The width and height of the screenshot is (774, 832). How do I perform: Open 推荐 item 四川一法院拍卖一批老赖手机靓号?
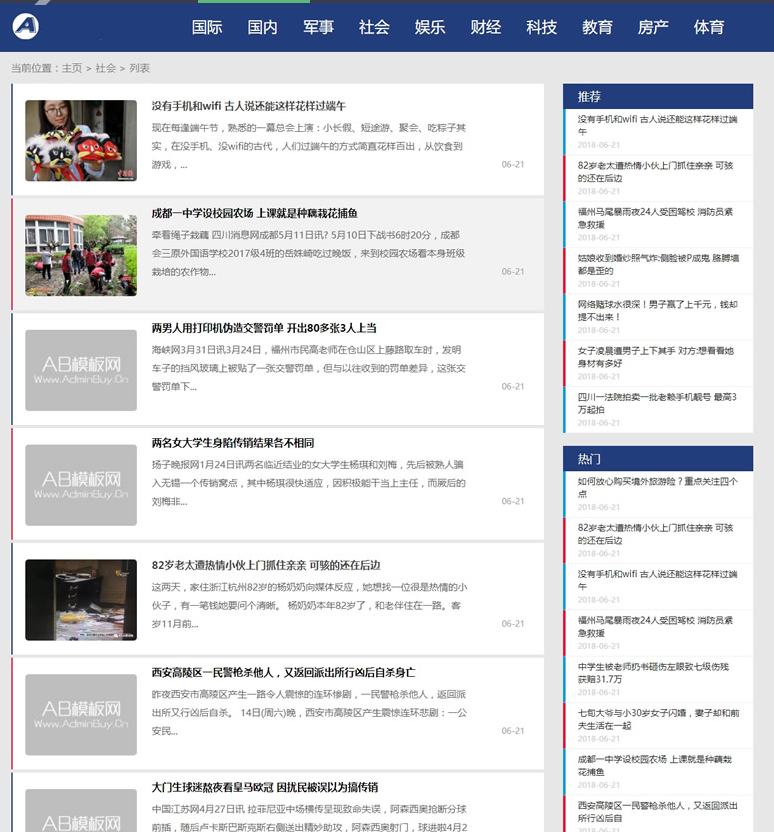[657, 403]
